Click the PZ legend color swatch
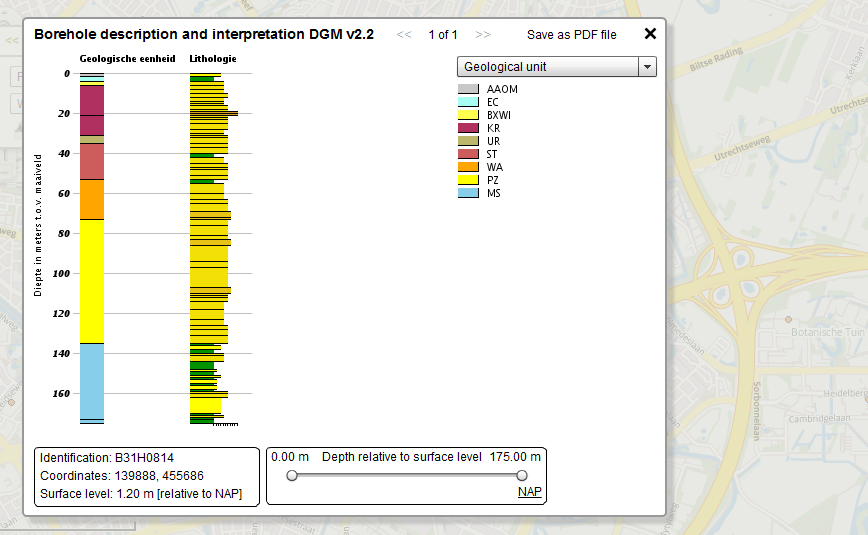 coord(469,180)
